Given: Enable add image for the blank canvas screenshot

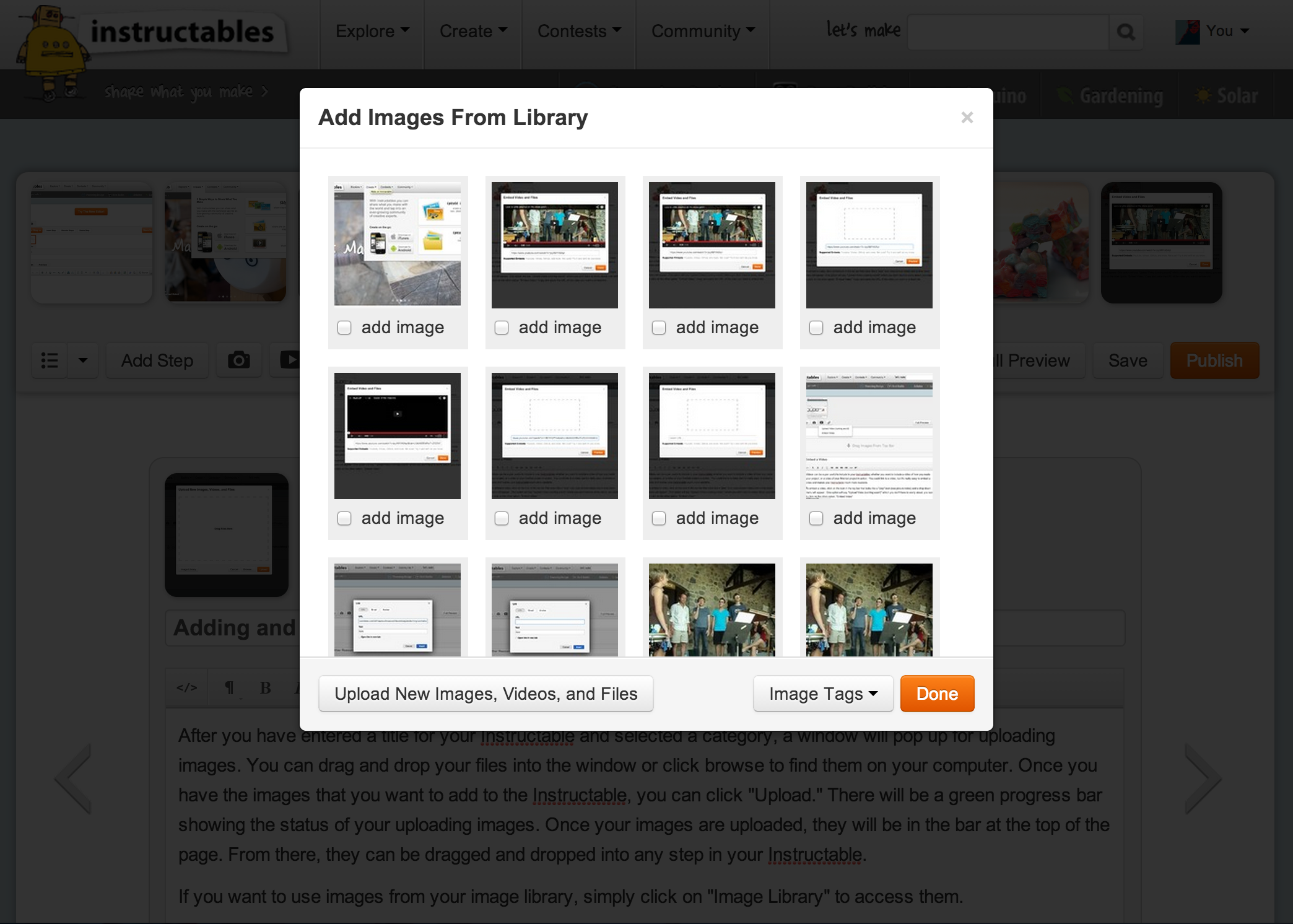Looking at the screenshot, I should click(x=816, y=327).
